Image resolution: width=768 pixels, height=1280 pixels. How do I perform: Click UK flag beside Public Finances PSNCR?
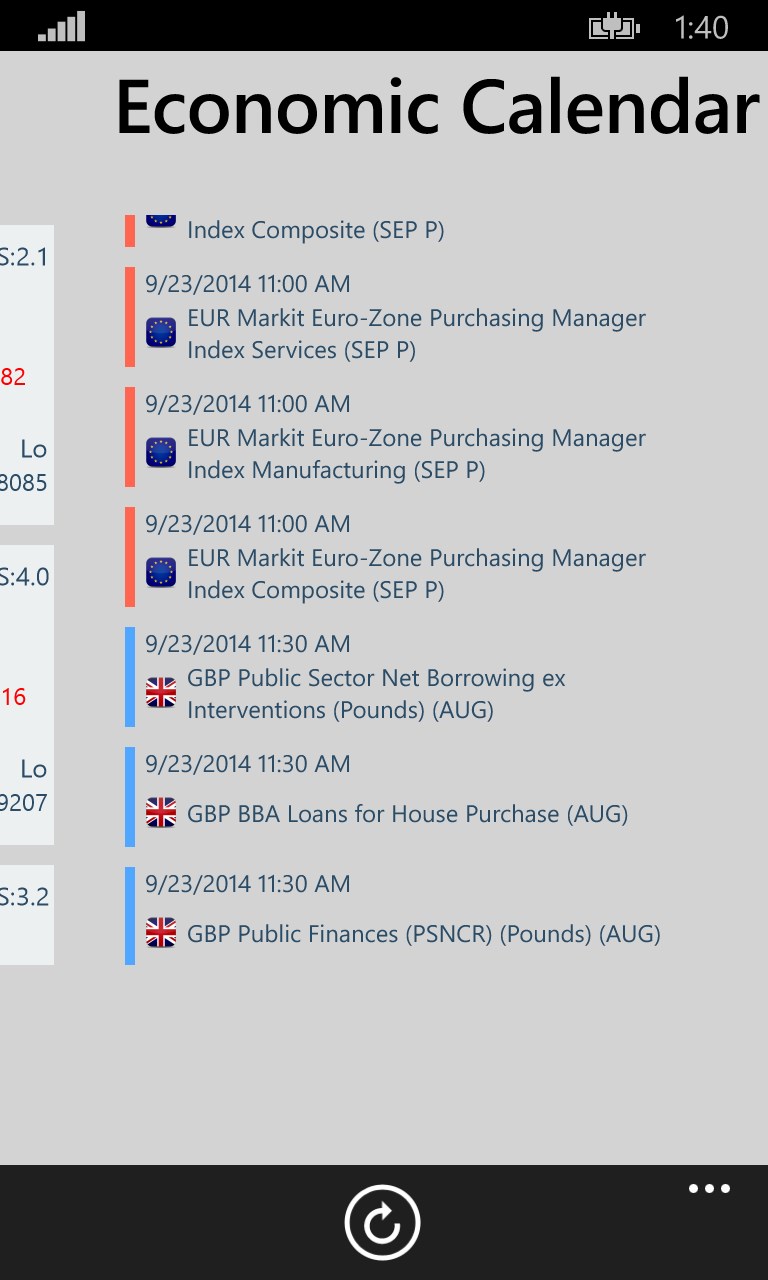click(x=161, y=933)
